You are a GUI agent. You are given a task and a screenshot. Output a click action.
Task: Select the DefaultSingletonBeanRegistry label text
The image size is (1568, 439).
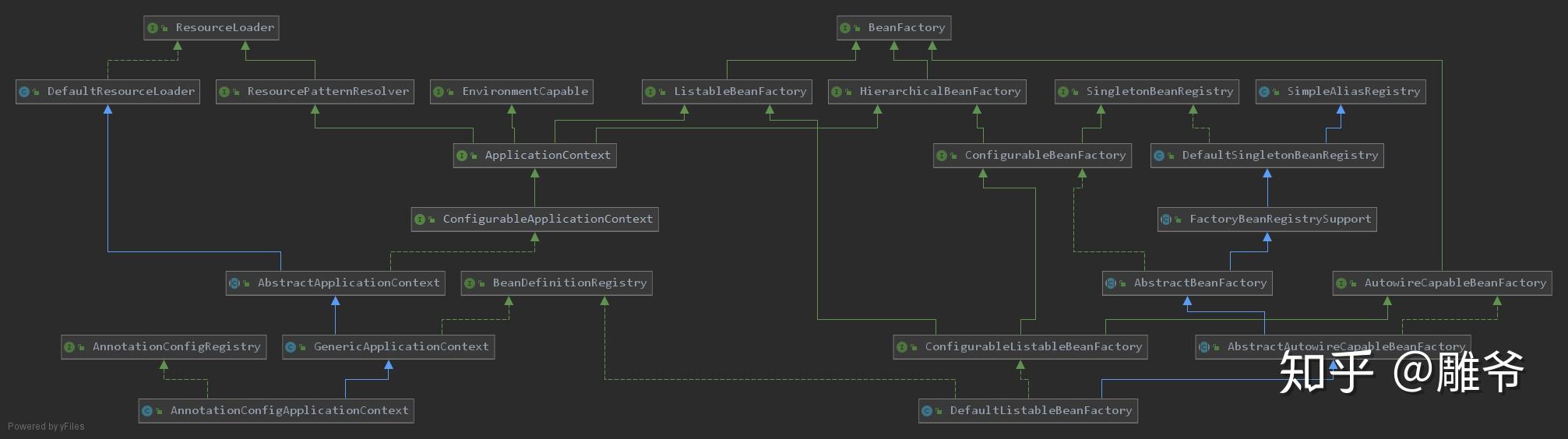tap(1280, 156)
